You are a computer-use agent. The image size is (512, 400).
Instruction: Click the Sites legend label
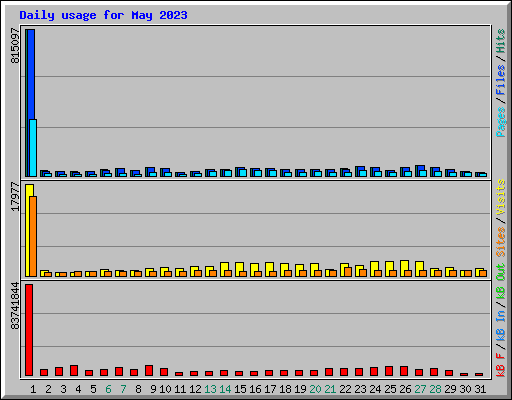501,242
